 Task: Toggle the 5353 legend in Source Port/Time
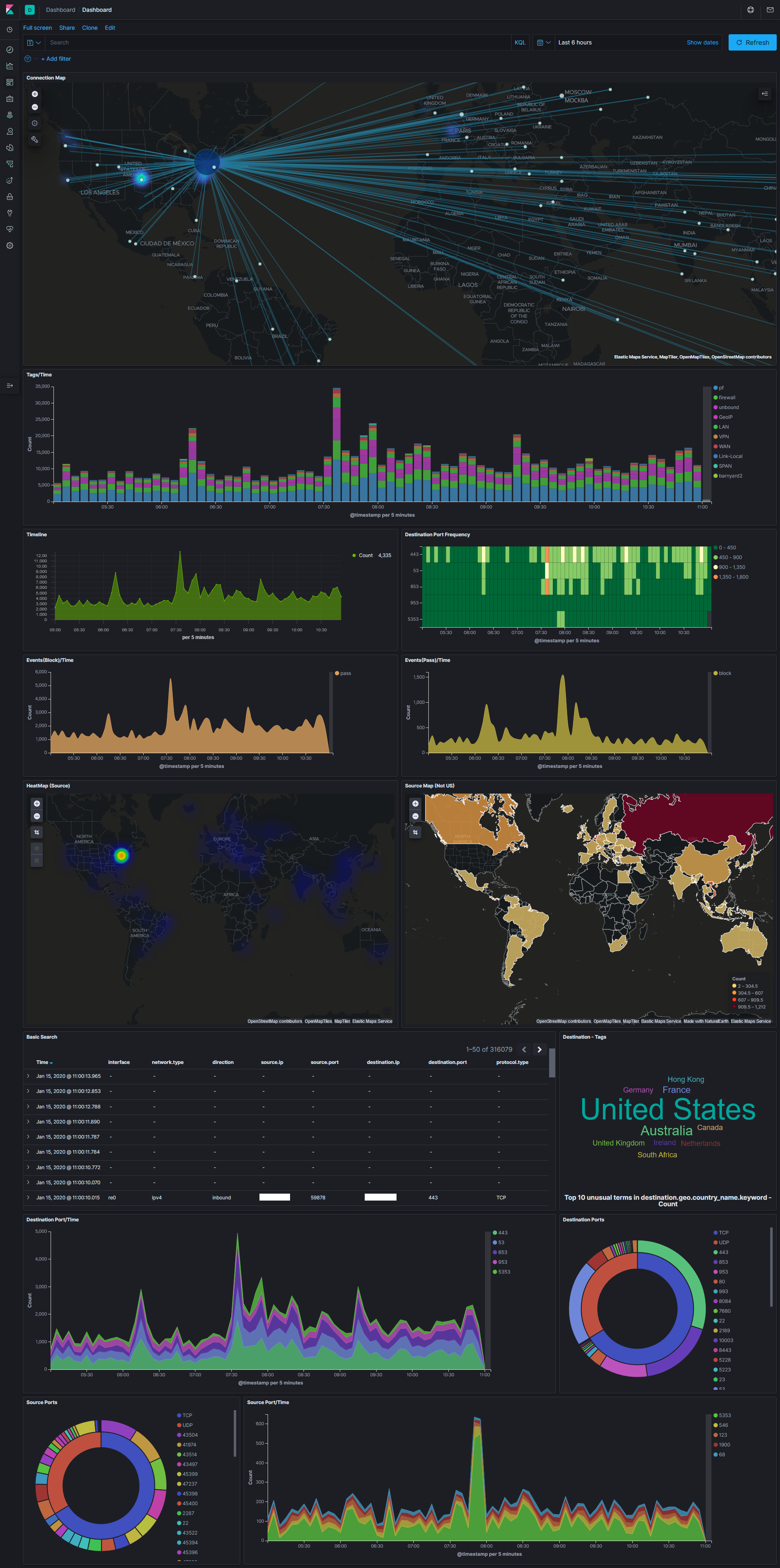(x=722, y=1415)
